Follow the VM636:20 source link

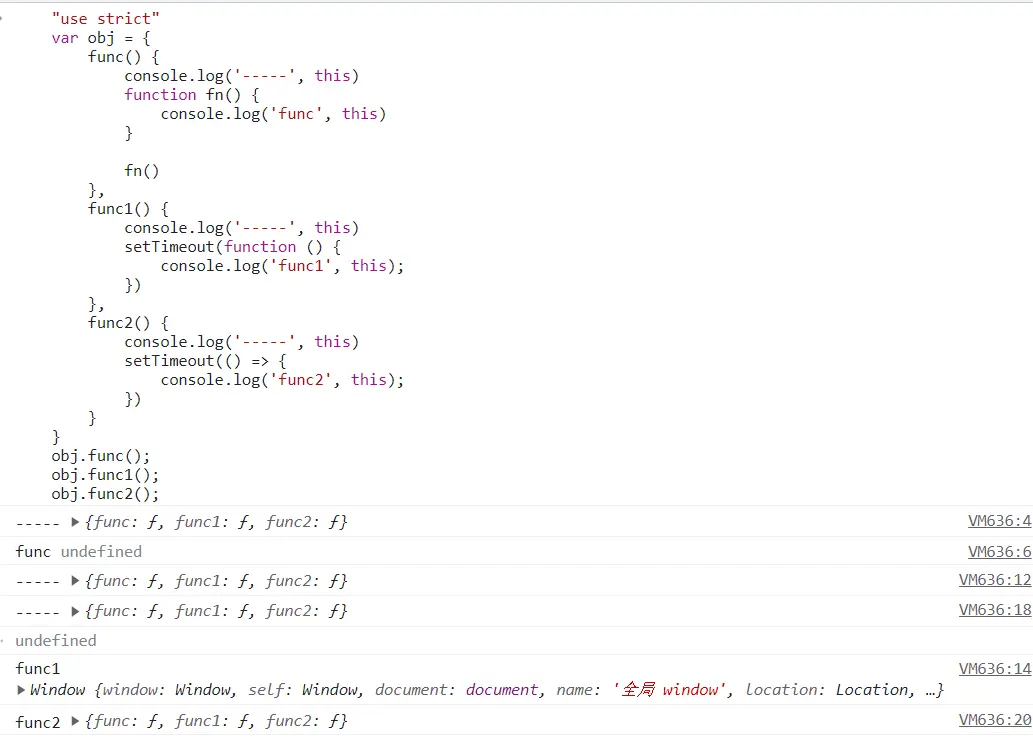click(994, 720)
